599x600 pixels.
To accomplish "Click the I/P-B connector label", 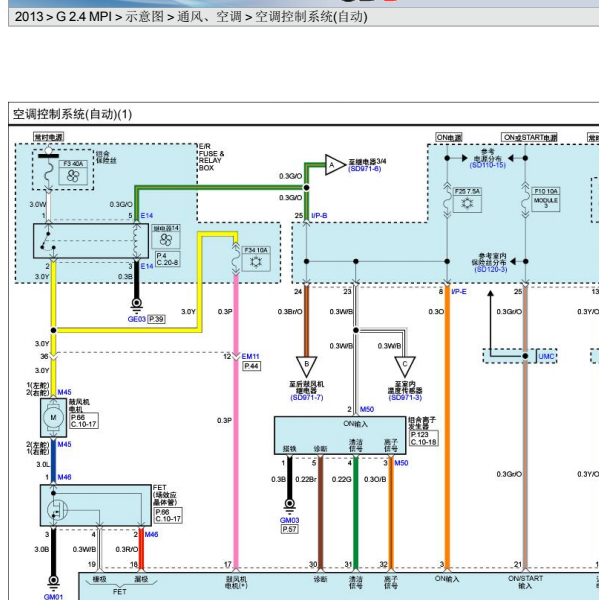I will (x=319, y=216).
